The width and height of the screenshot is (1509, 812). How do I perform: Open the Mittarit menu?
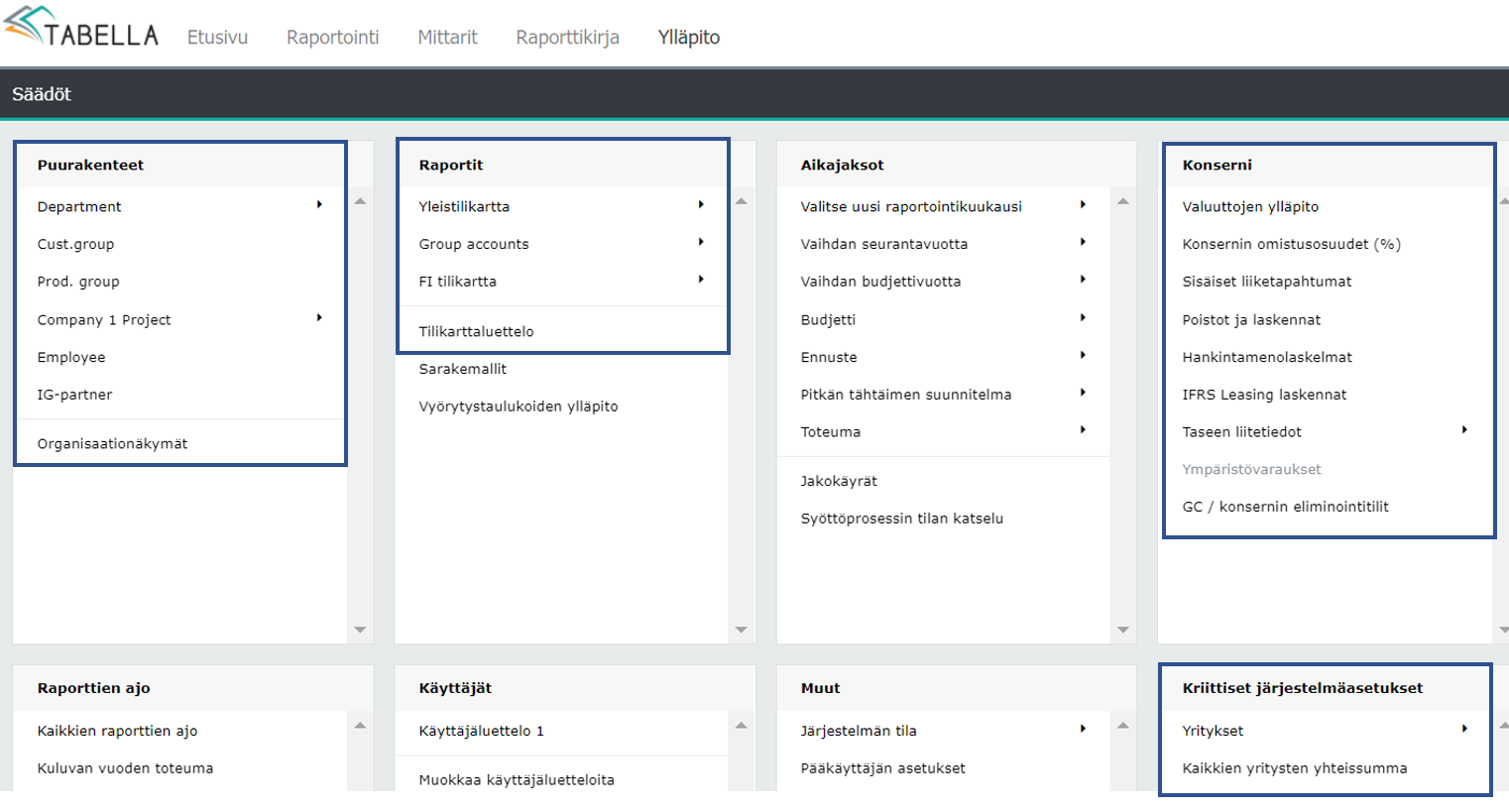447,38
